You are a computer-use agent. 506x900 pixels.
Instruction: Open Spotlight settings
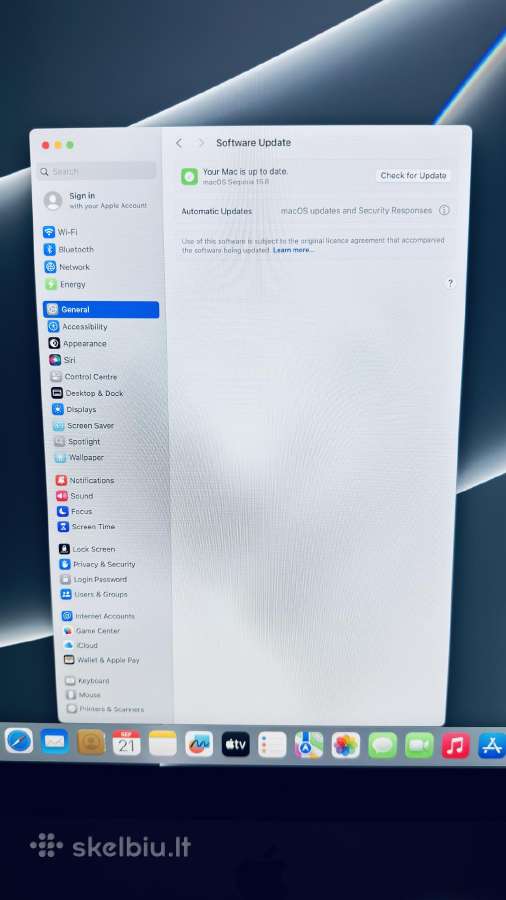click(x=77, y=441)
